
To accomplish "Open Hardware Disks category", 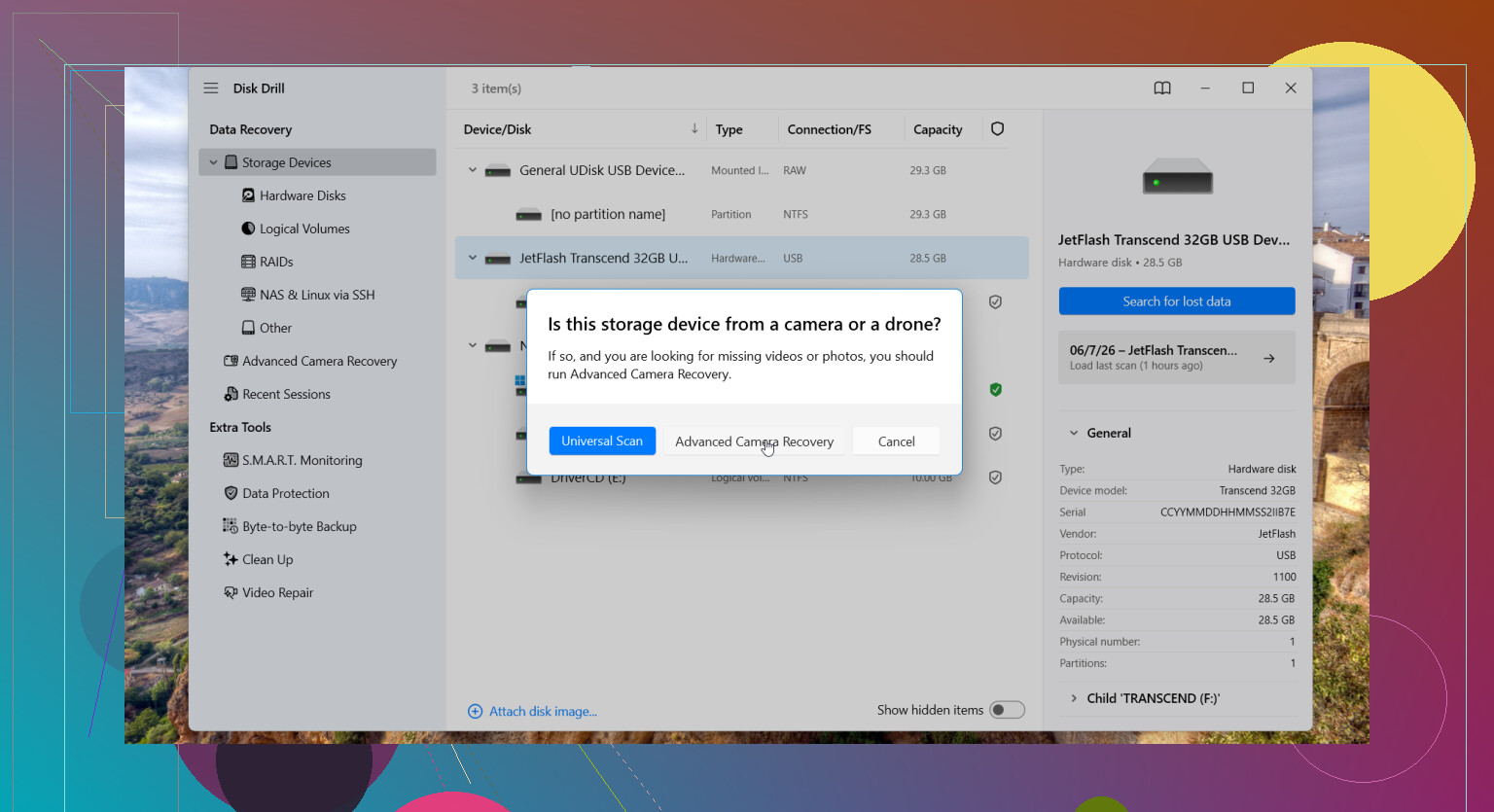I will coord(302,195).
